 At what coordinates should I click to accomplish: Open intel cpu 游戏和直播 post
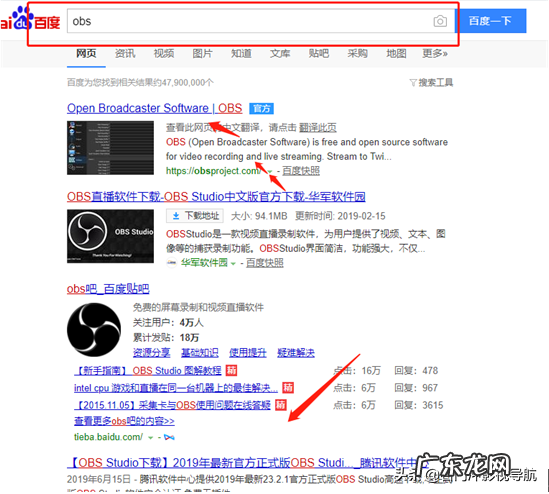click(x=176, y=388)
